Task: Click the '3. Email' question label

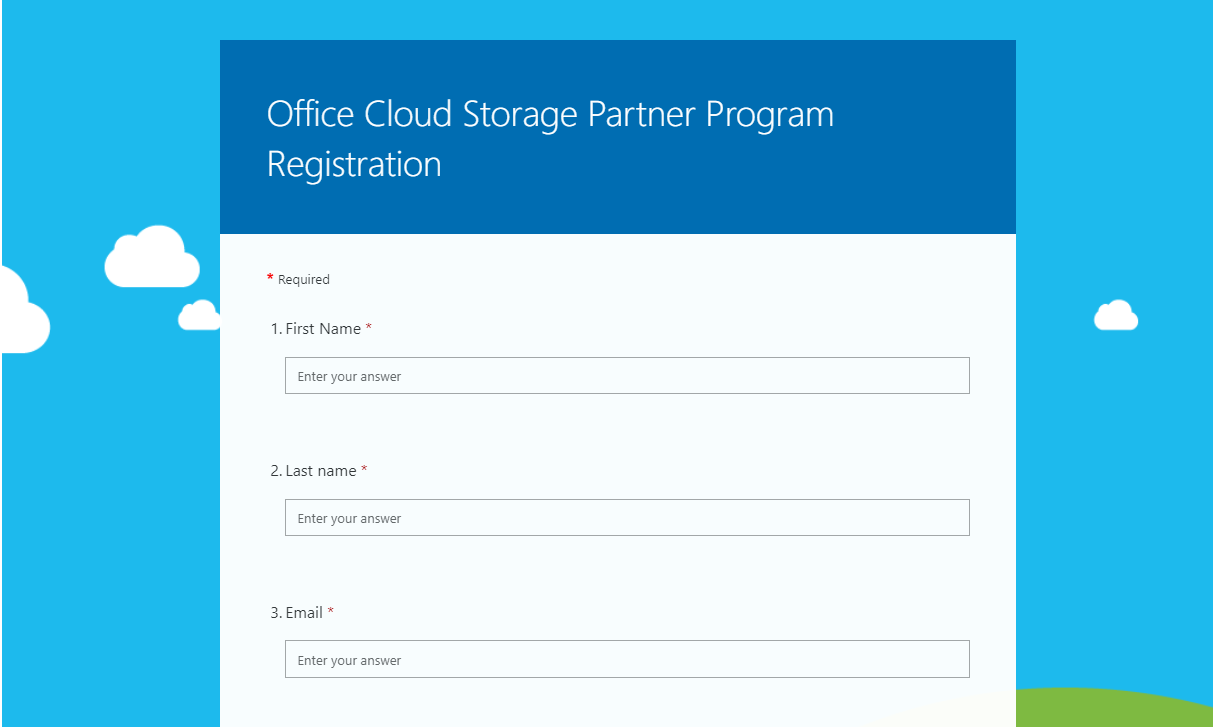Action: pyautogui.click(x=298, y=612)
